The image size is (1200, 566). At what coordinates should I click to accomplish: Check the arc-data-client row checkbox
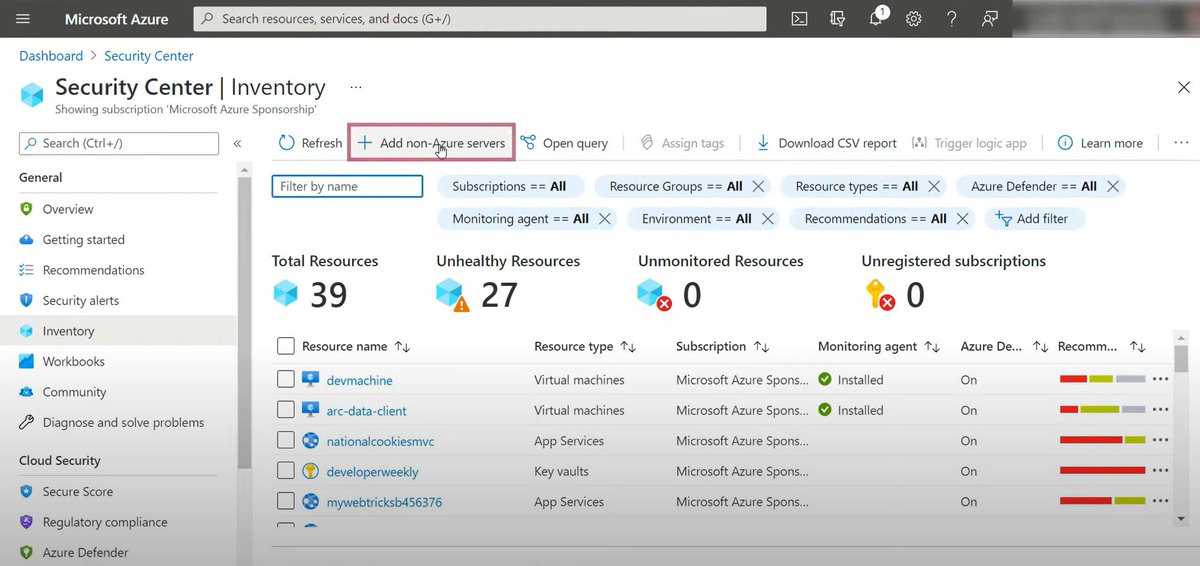point(286,410)
